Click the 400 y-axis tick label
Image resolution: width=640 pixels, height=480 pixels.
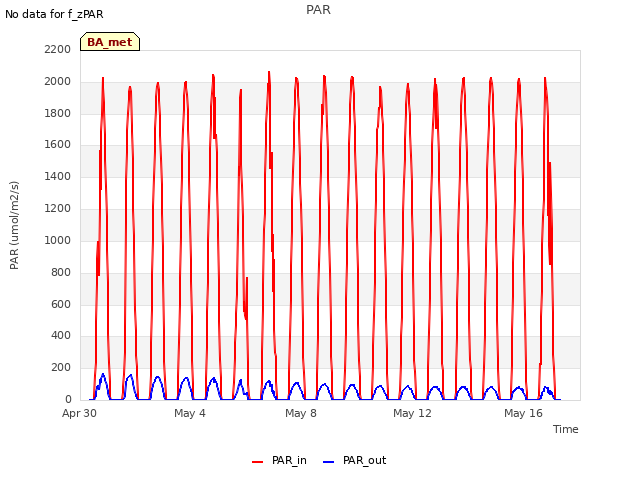[61, 336]
